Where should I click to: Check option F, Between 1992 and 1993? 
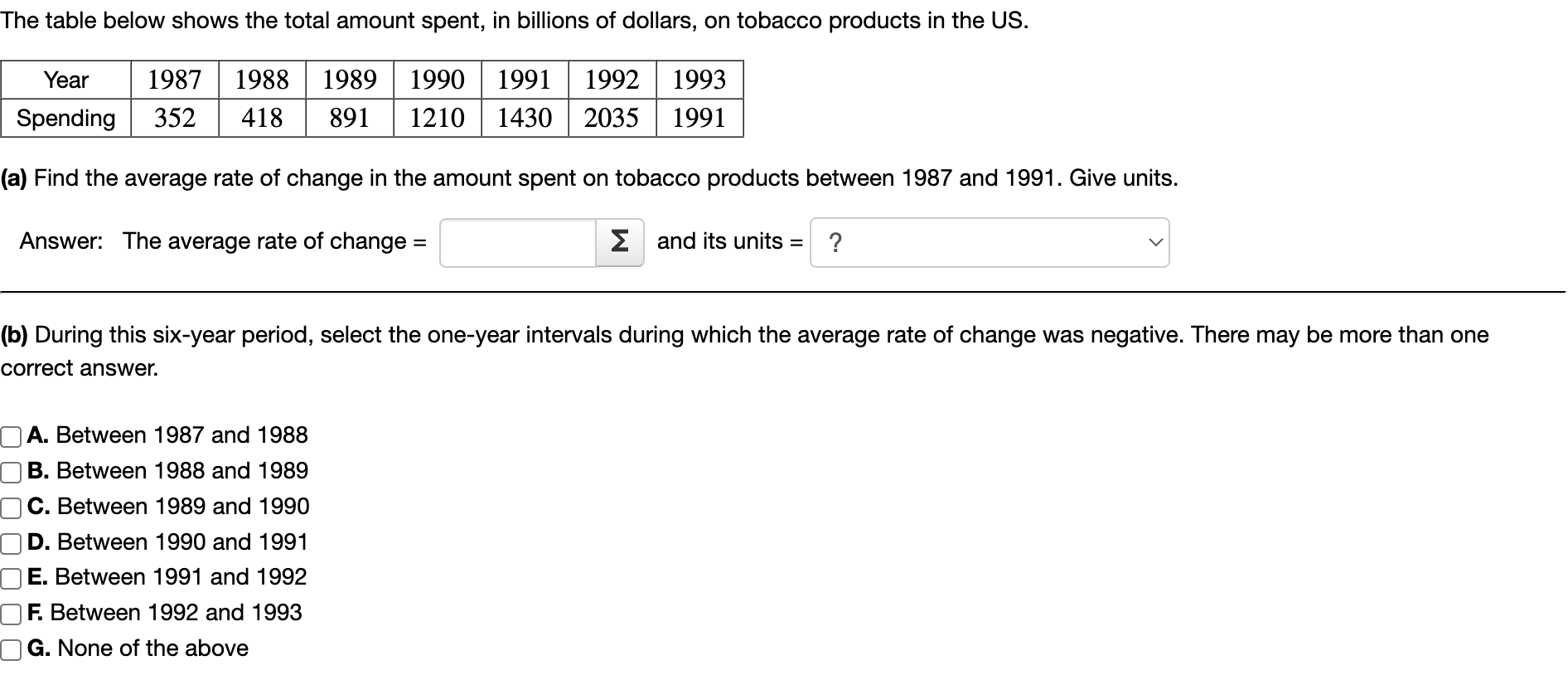[9, 614]
